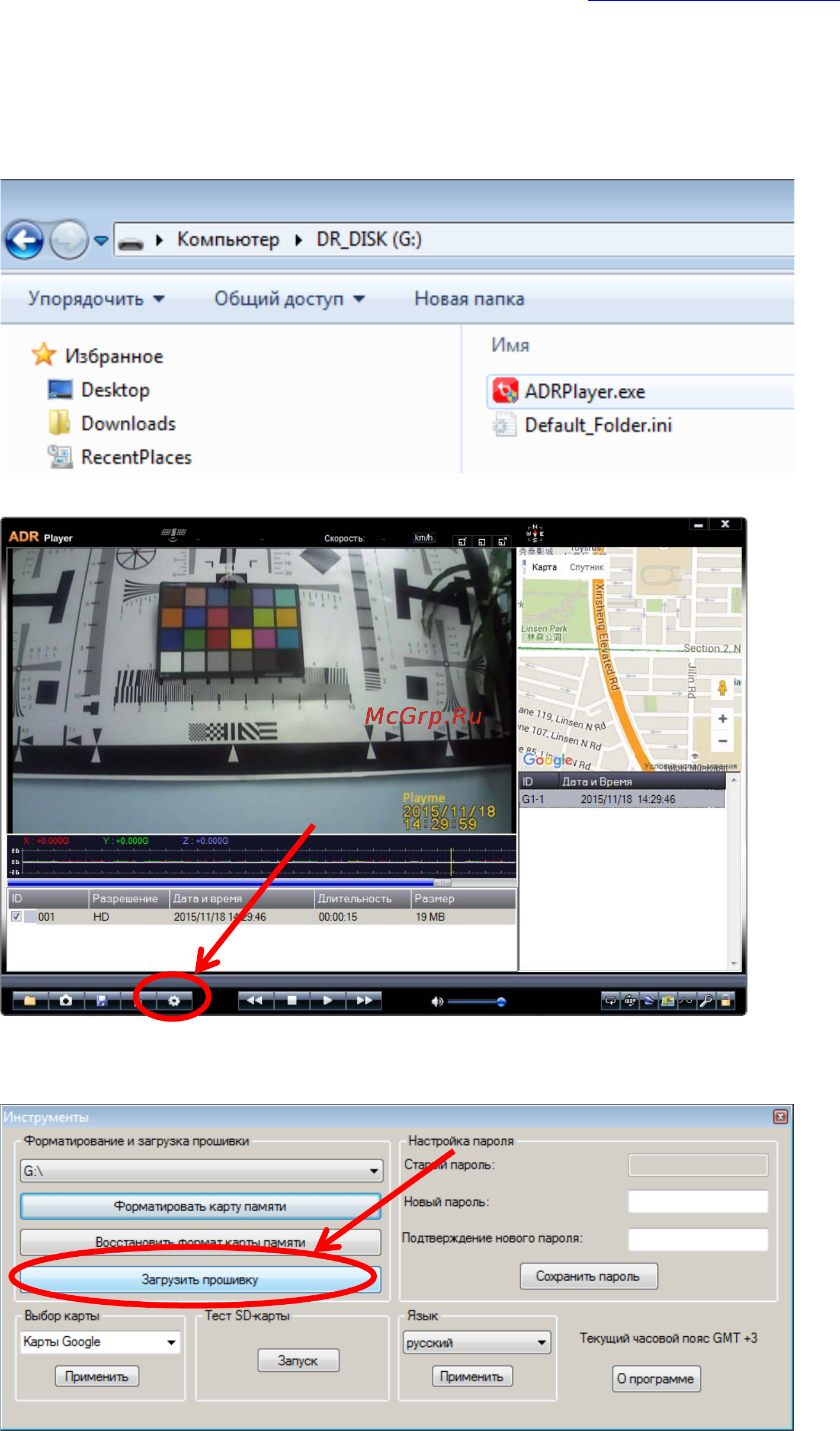840x1431 pixels.
Task: Click the floppy disk save icon
Action: (102, 1001)
